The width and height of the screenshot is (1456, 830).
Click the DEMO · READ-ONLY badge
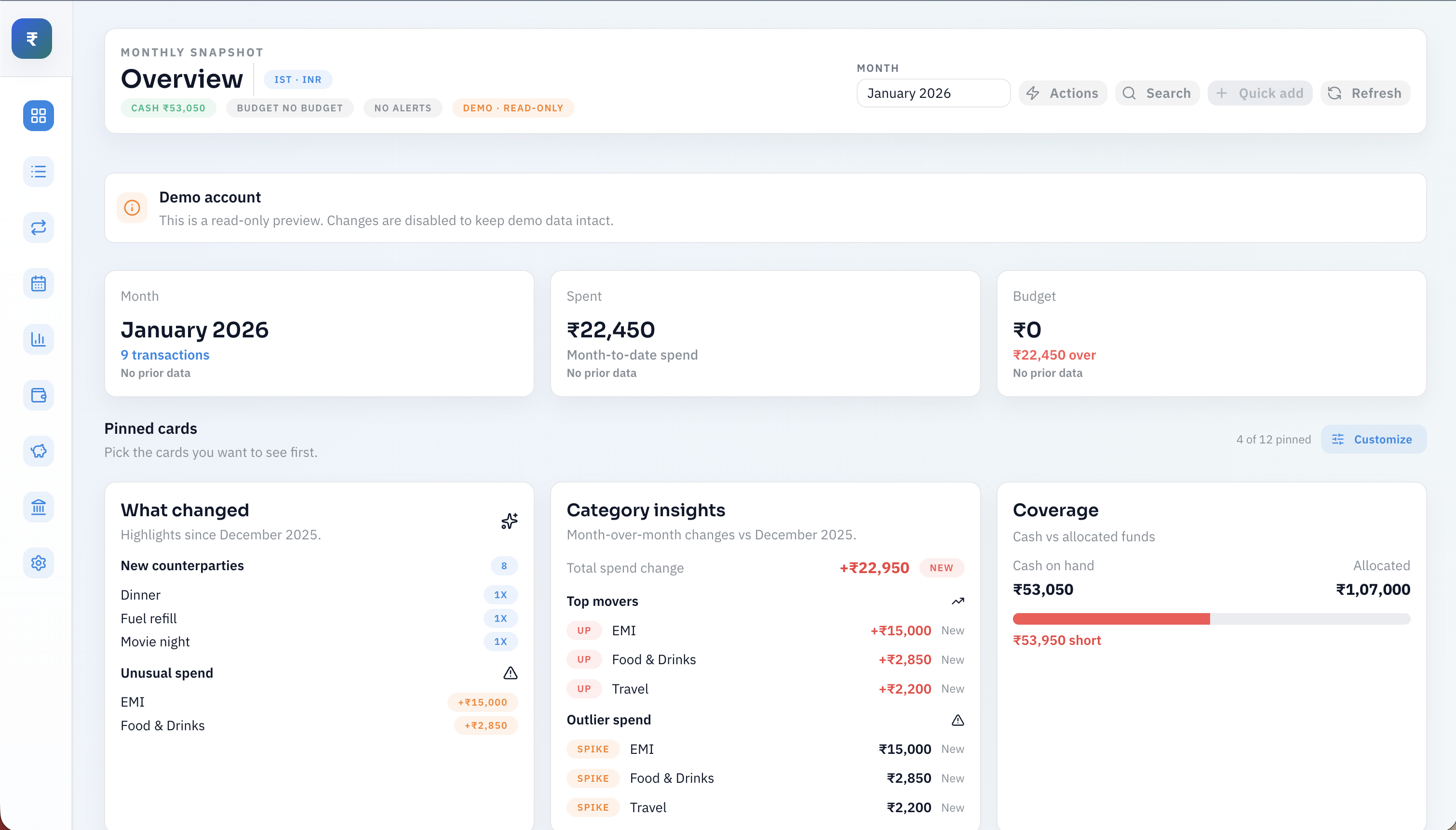click(512, 108)
